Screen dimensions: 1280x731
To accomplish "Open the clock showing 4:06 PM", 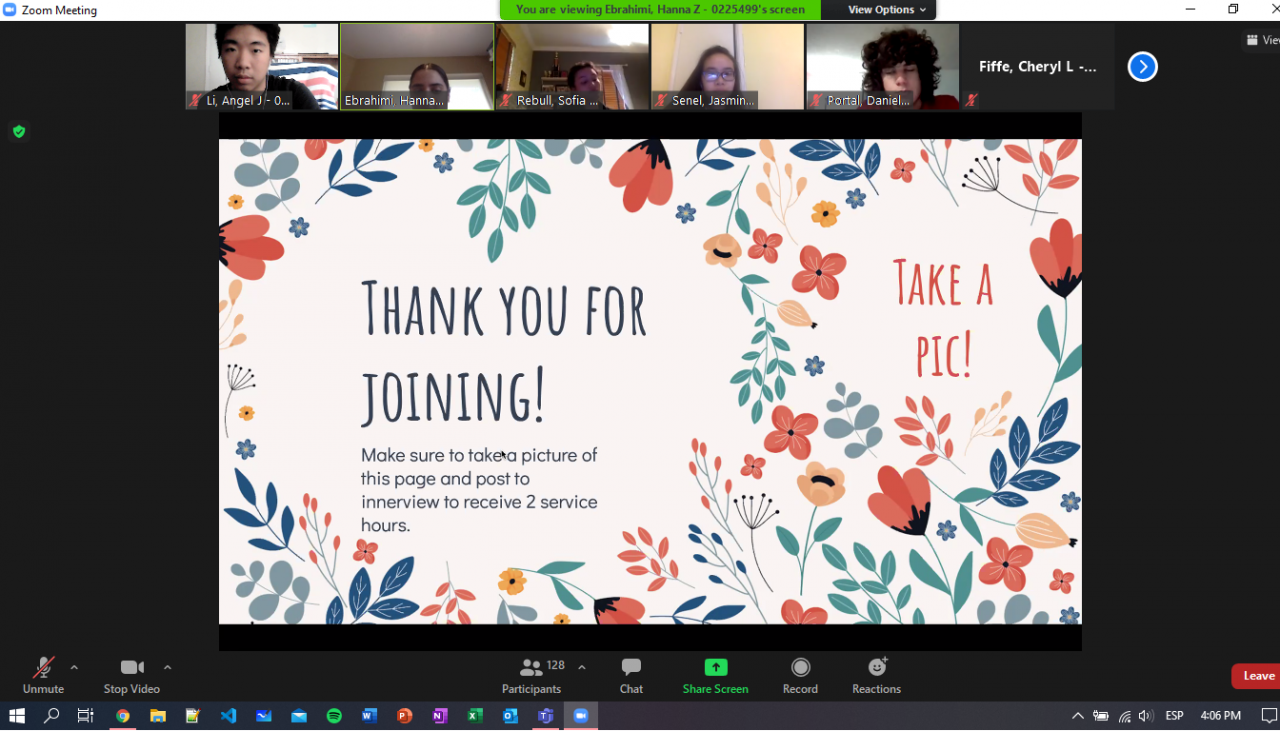I will (x=1220, y=716).
